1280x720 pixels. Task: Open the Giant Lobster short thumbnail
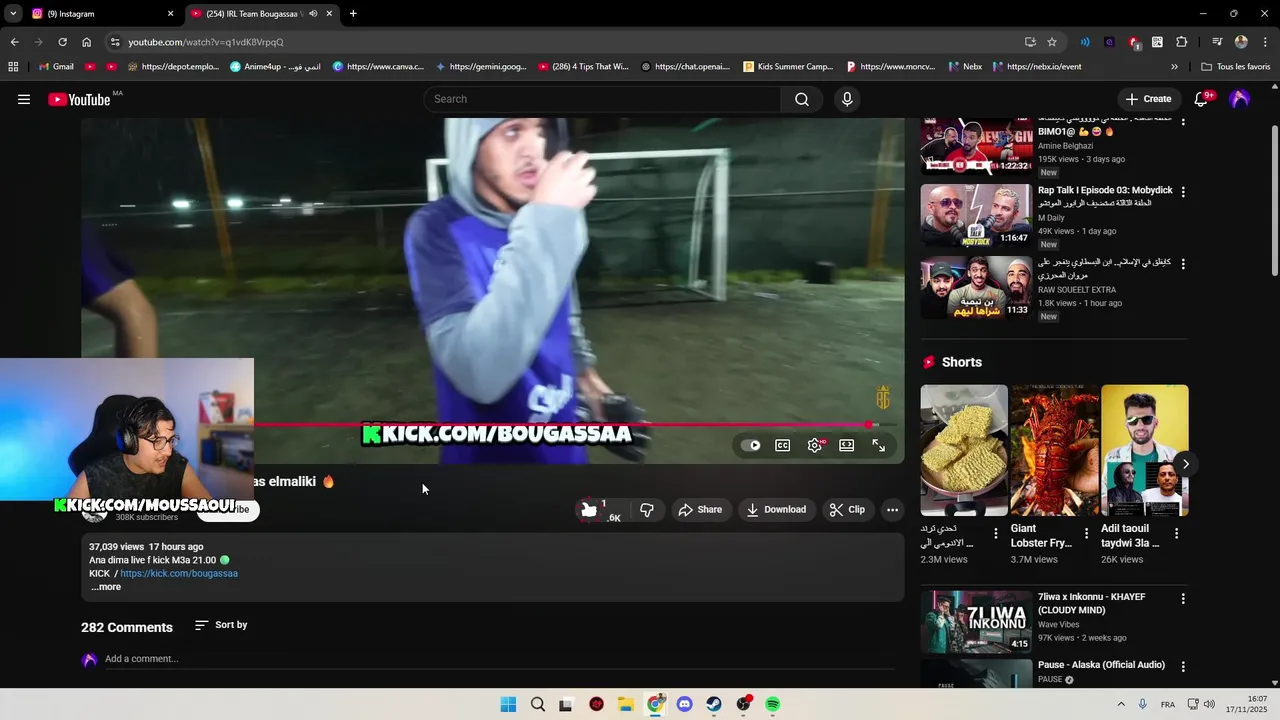tap(1054, 450)
